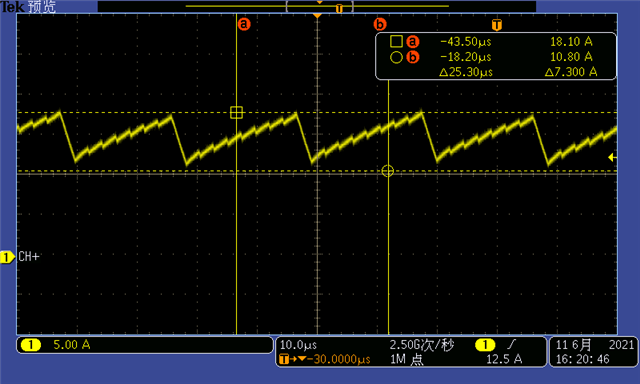This screenshot has height=384, width=640.
Task: Click the 1M record length readout
Action: click(407, 360)
